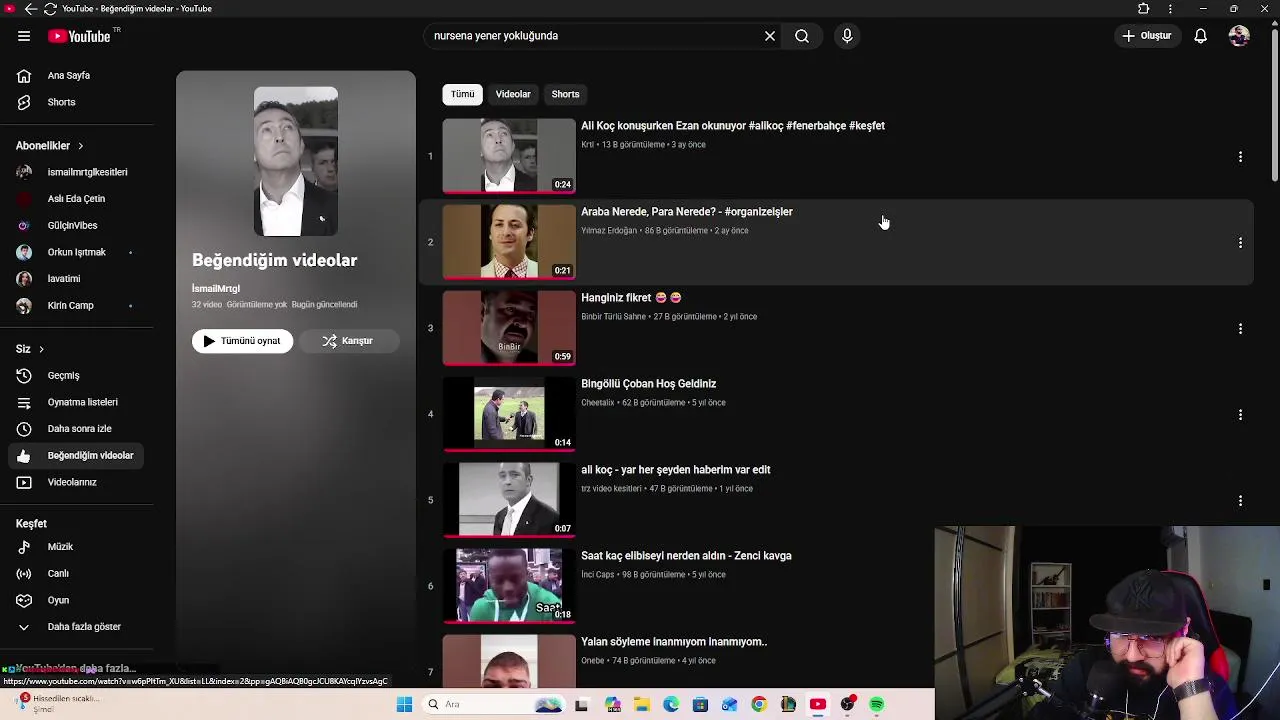Viewport: 1280px width, 720px height.
Task: Open the account avatar menu
Action: click(1239, 36)
